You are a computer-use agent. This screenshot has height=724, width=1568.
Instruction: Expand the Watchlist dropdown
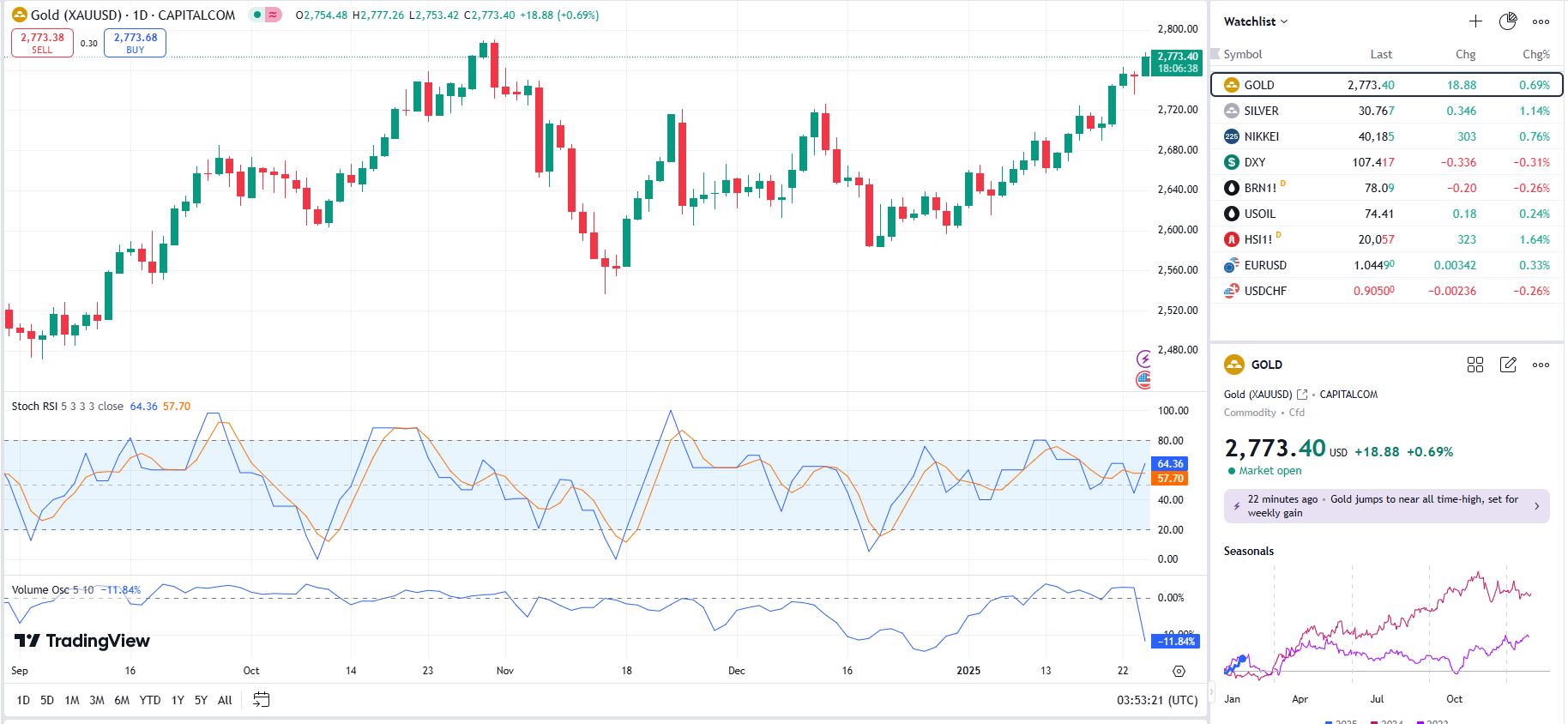pyautogui.click(x=1256, y=21)
